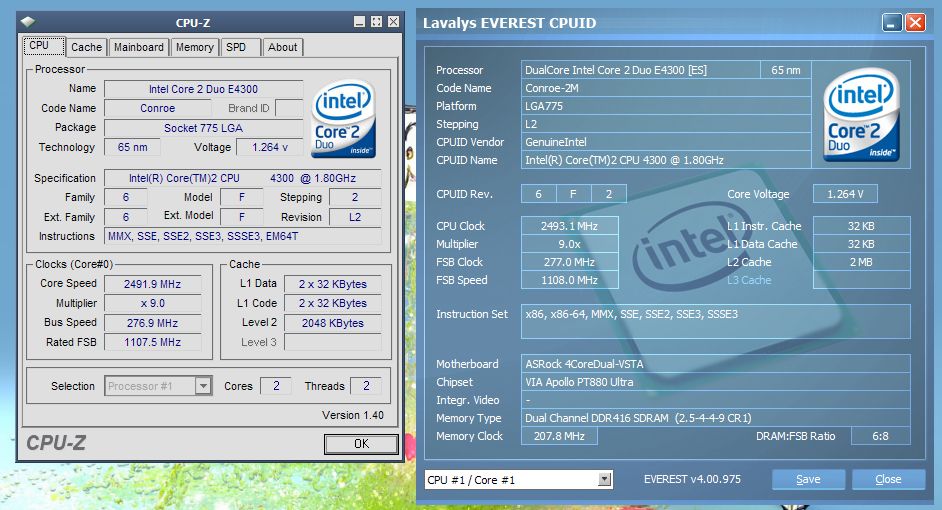The height and width of the screenshot is (510, 942).
Task: Click the Instruction Set field in EVEREST
Action: coord(716,321)
